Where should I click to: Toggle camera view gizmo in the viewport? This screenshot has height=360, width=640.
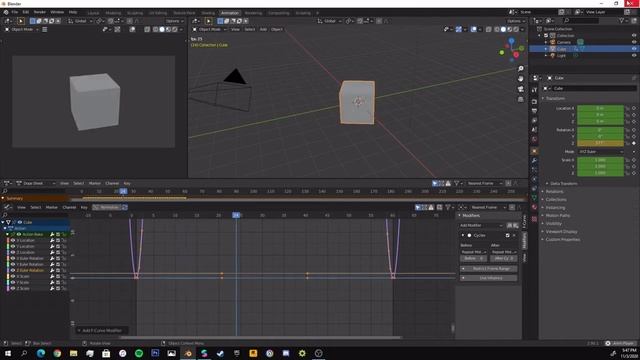520,89
